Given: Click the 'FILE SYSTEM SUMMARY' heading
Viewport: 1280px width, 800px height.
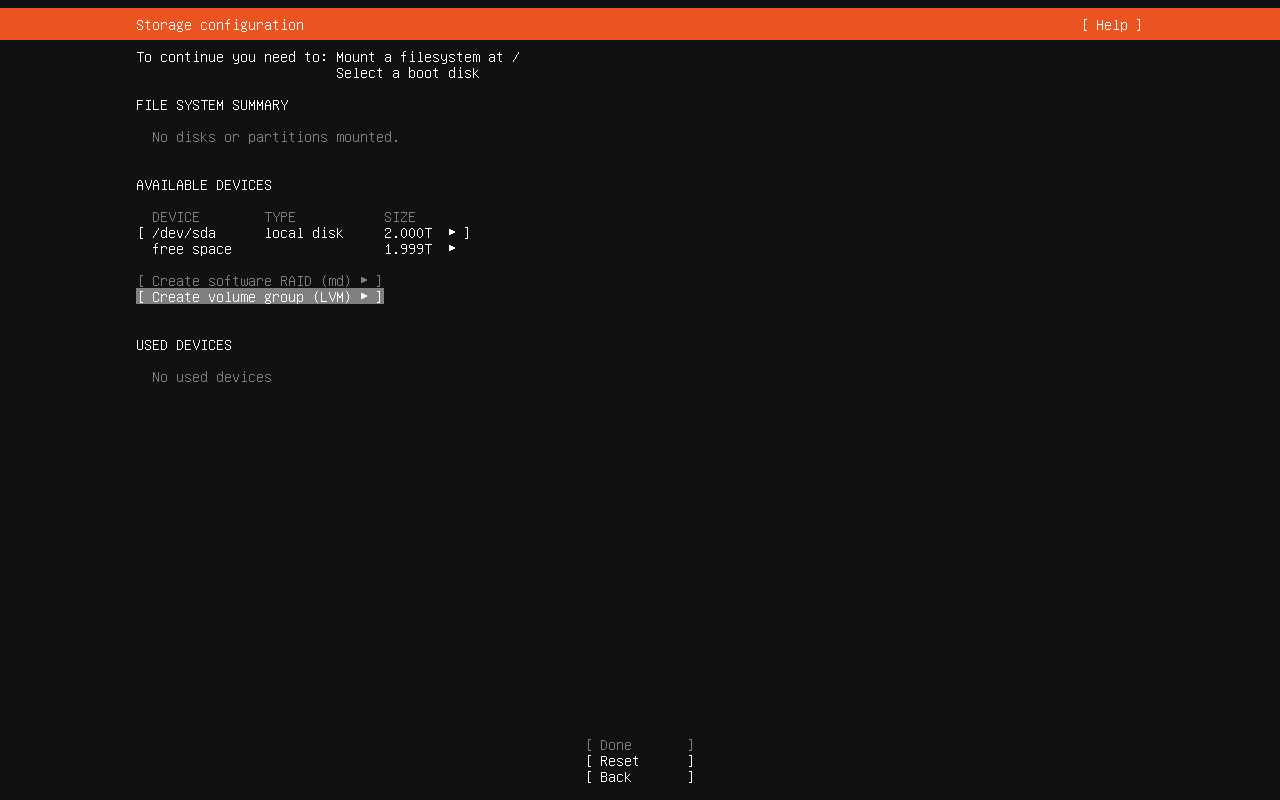Looking at the screenshot, I should point(212,105).
